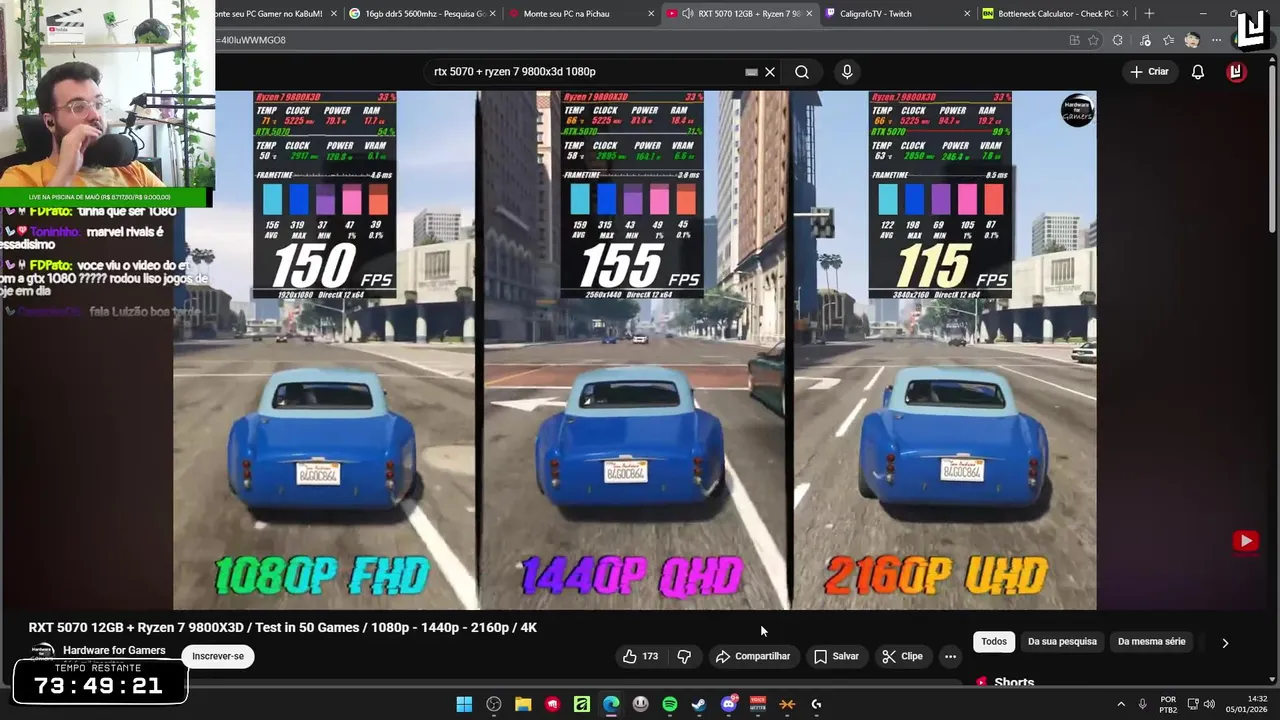The image size is (1280, 720).
Task: Open YouTube notifications bell
Action: coord(1197,72)
